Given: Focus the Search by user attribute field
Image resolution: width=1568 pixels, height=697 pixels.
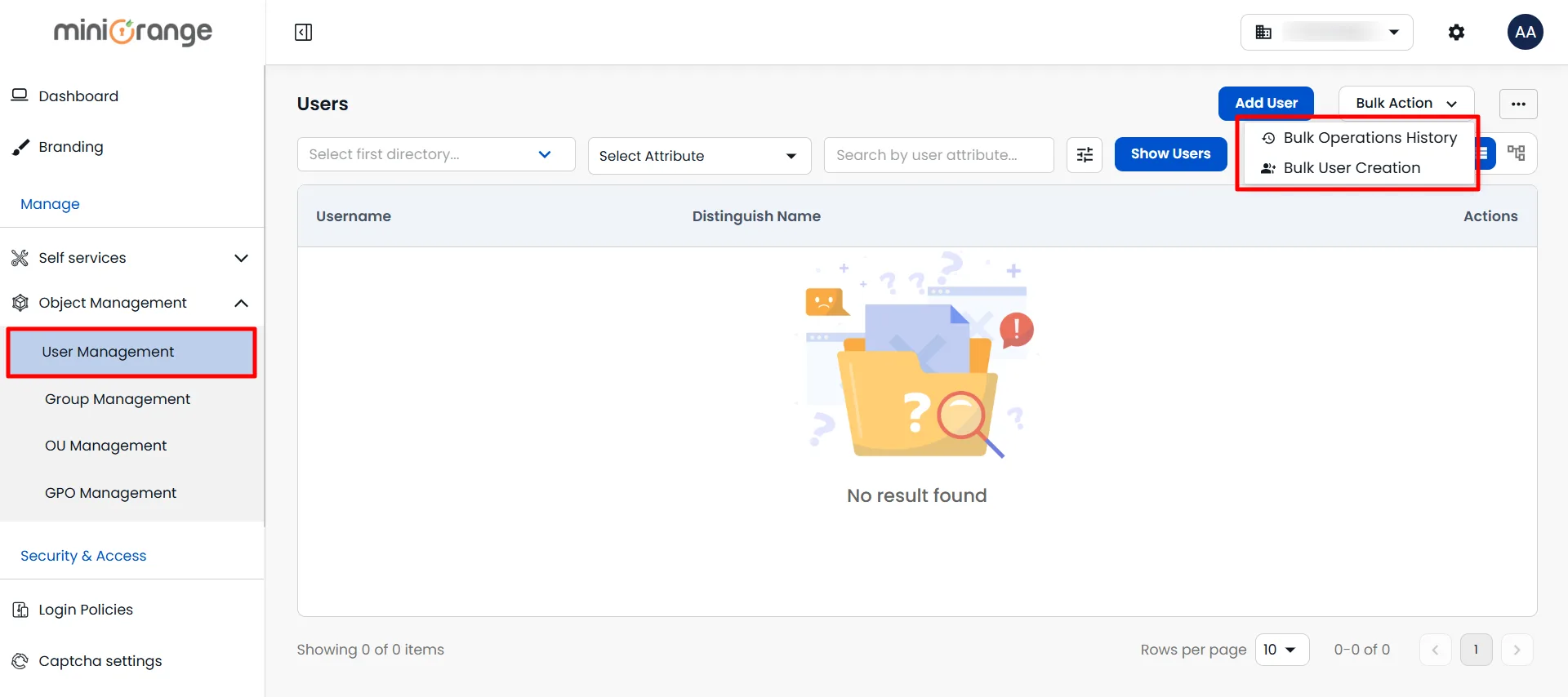Looking at the screenshot, I should (938, 155).
